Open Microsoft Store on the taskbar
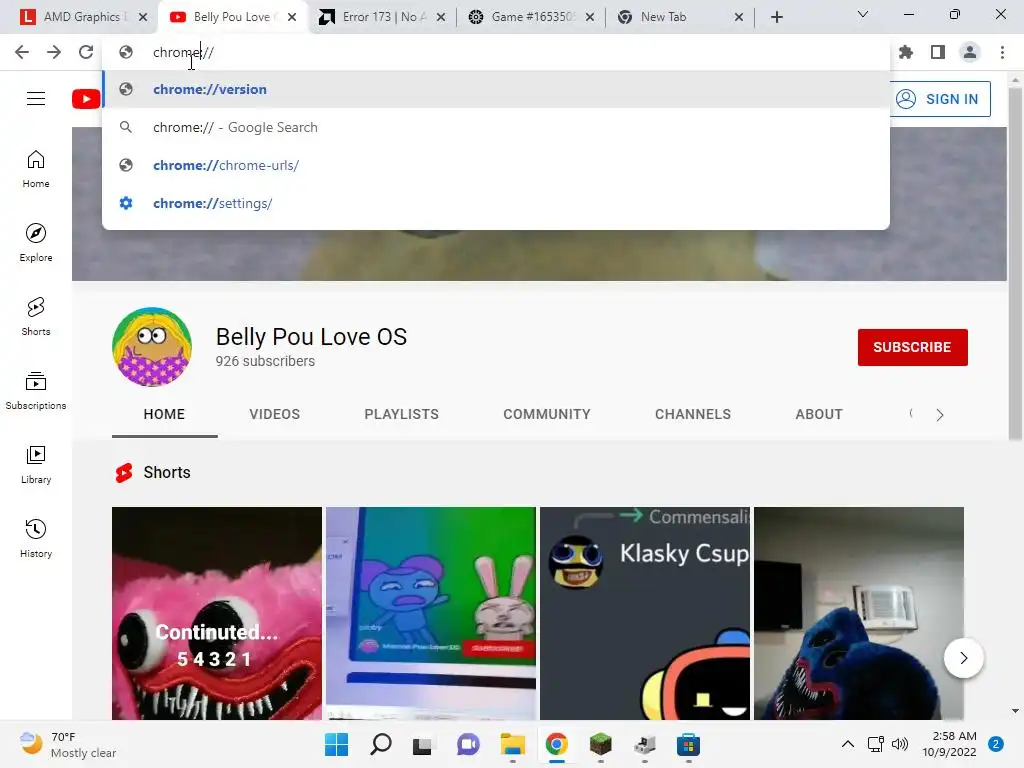 pyautogui.click(x=688, y=744)
